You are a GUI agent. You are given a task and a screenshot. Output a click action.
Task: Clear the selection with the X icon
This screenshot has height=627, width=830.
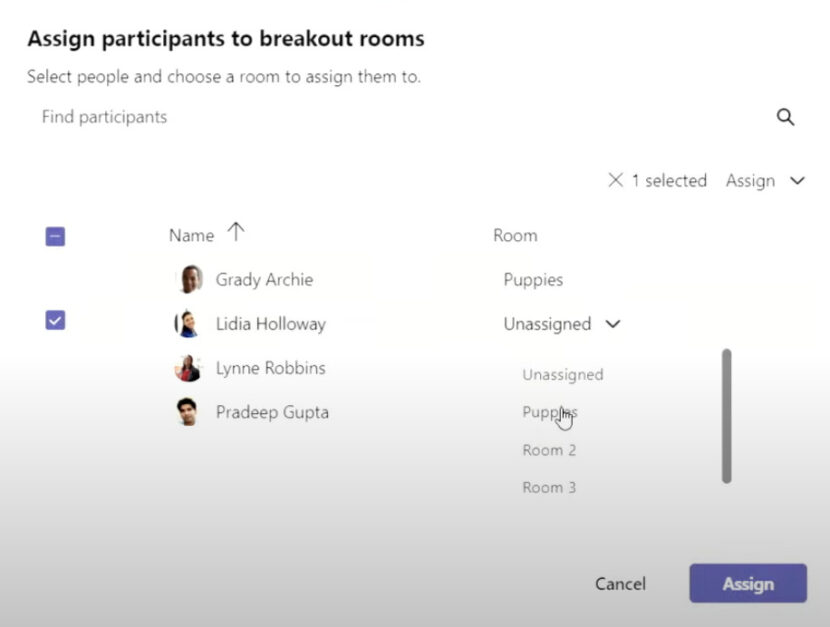point(617,181)
